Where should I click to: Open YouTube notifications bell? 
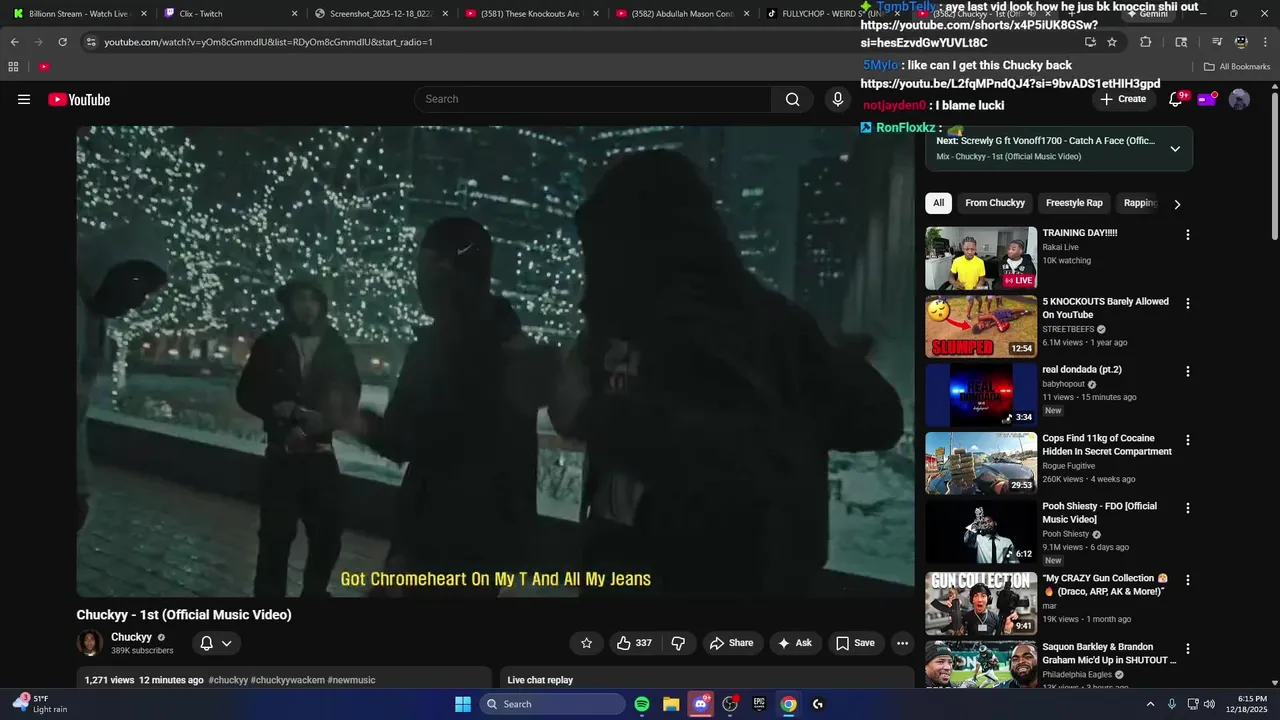click(x=1176, y=99)
